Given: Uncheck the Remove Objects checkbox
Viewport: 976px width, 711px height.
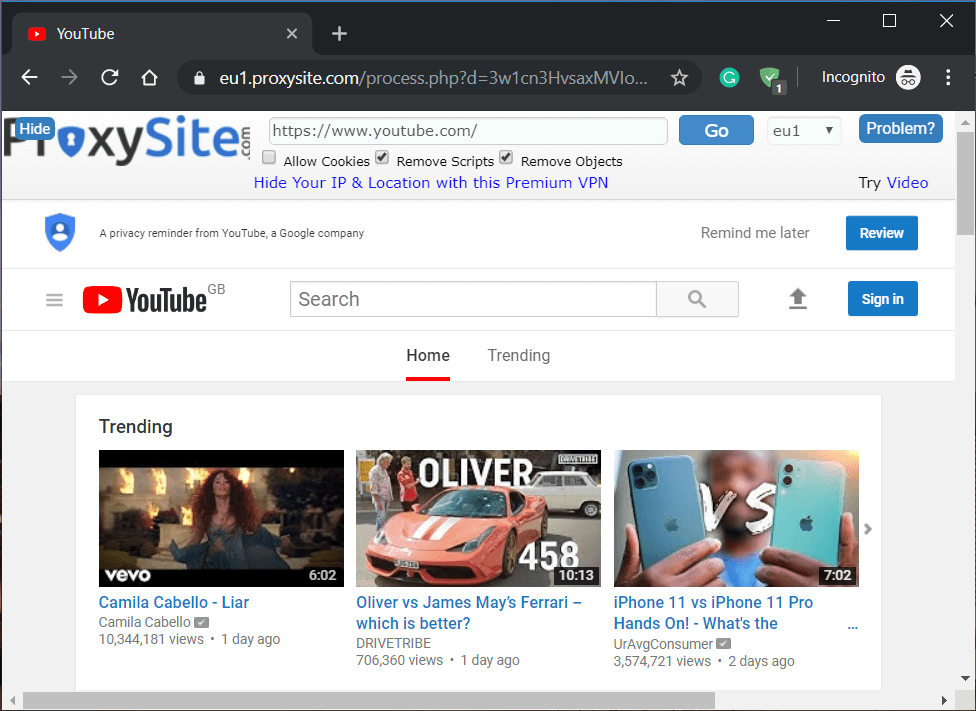Looking at the screenshot, I should pos(506,158).
